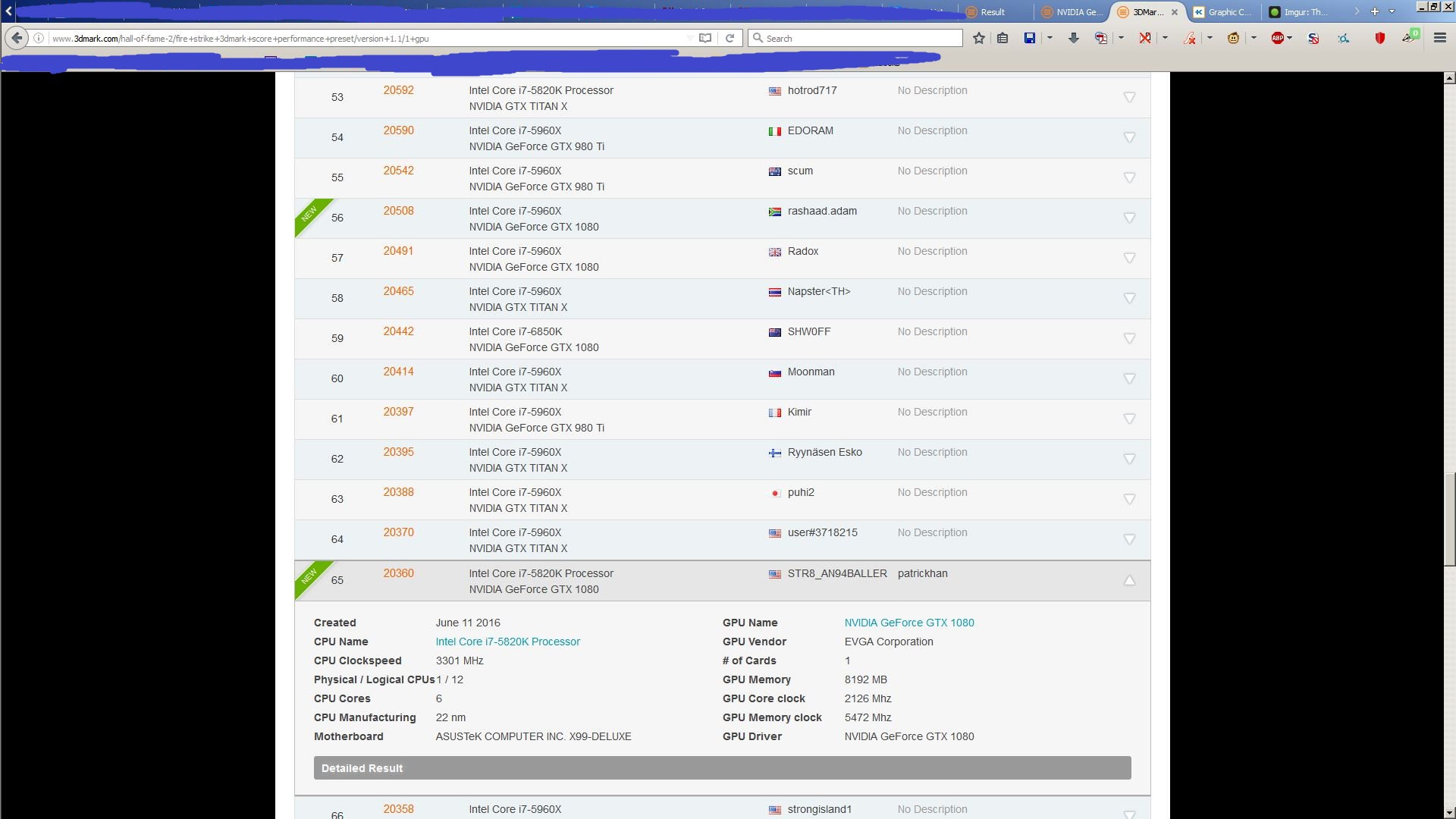Expand details for rank 54 EDORAM
Screen dimensions: 1456x819
coord(1129,138)
